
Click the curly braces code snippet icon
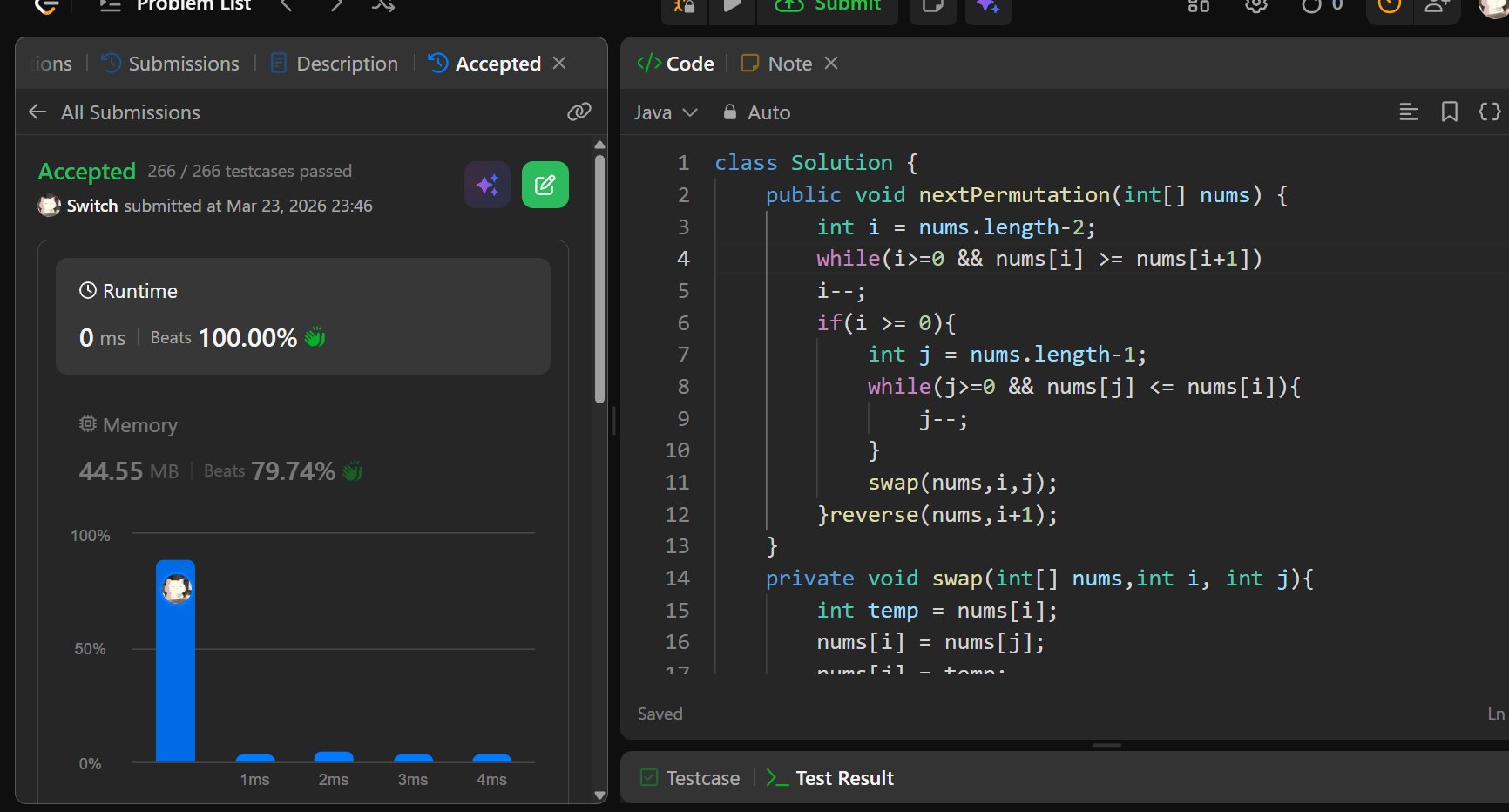[1489, 112]
